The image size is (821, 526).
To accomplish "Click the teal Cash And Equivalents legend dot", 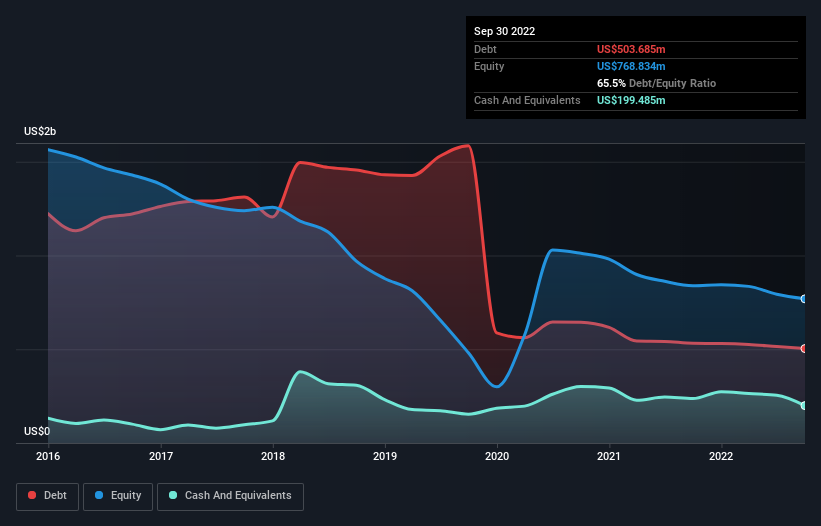I will pos(173,495).
